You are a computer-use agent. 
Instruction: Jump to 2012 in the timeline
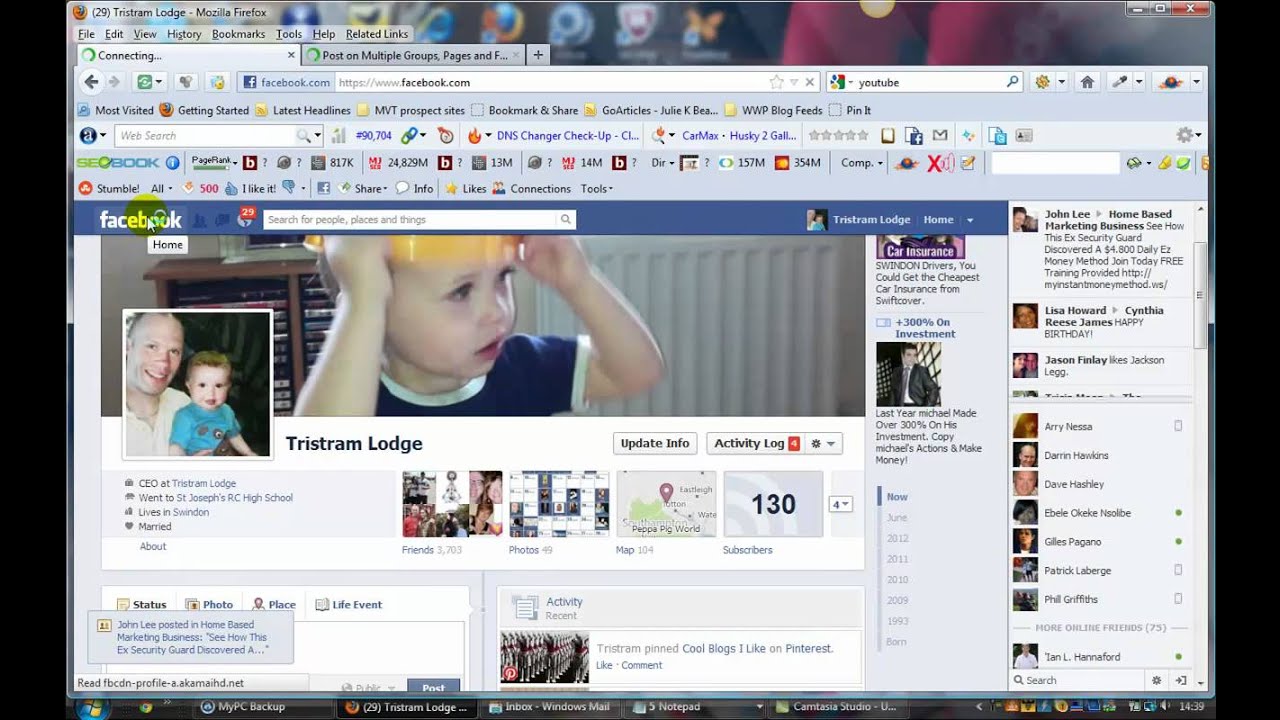pyautogui.click(x=897, y=538)
